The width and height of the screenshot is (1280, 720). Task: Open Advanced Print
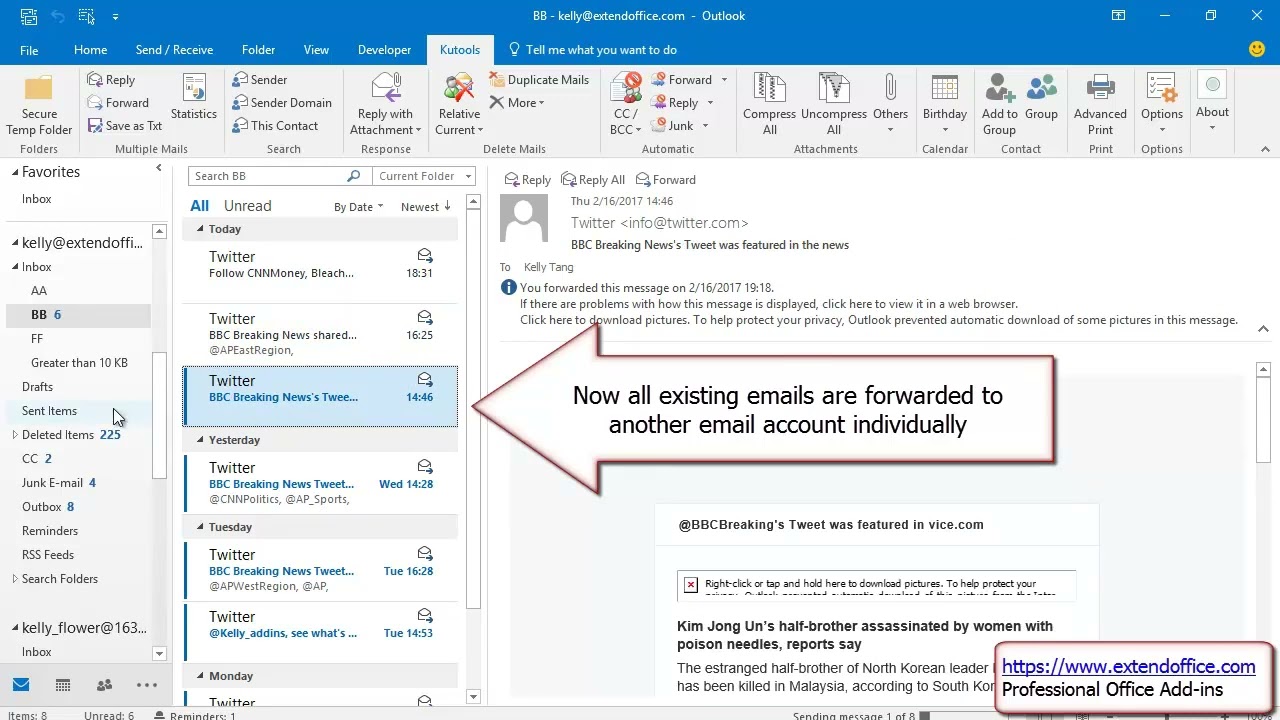coord(1100,105)
